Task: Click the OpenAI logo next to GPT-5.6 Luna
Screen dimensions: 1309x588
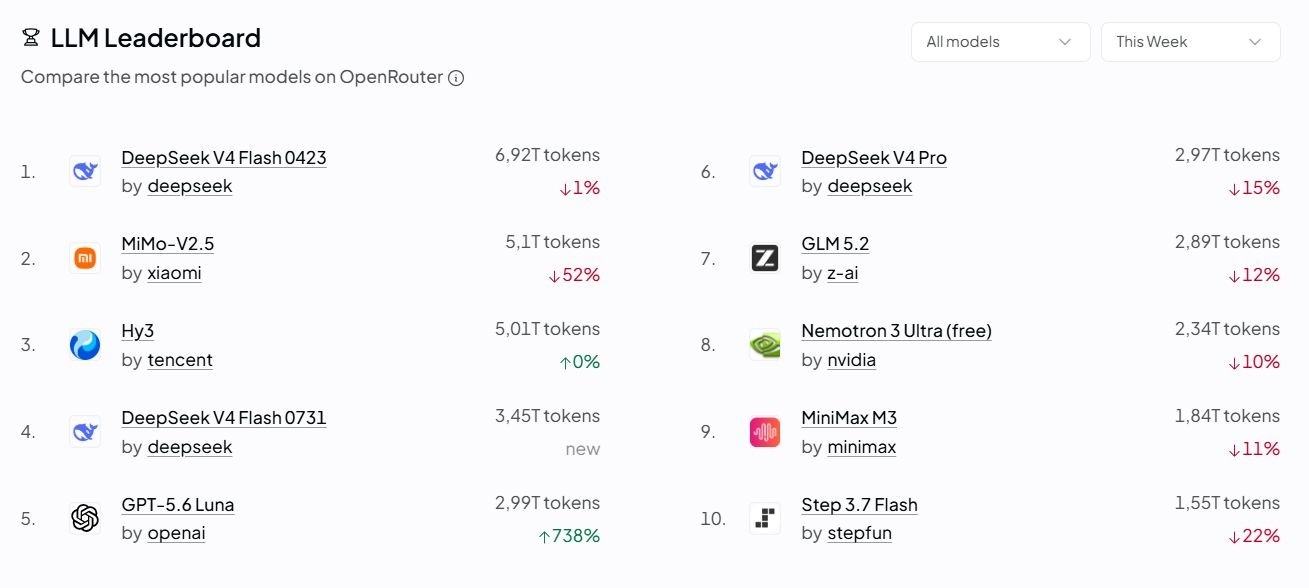Action: pyautogui.click(x=85, y=518)
